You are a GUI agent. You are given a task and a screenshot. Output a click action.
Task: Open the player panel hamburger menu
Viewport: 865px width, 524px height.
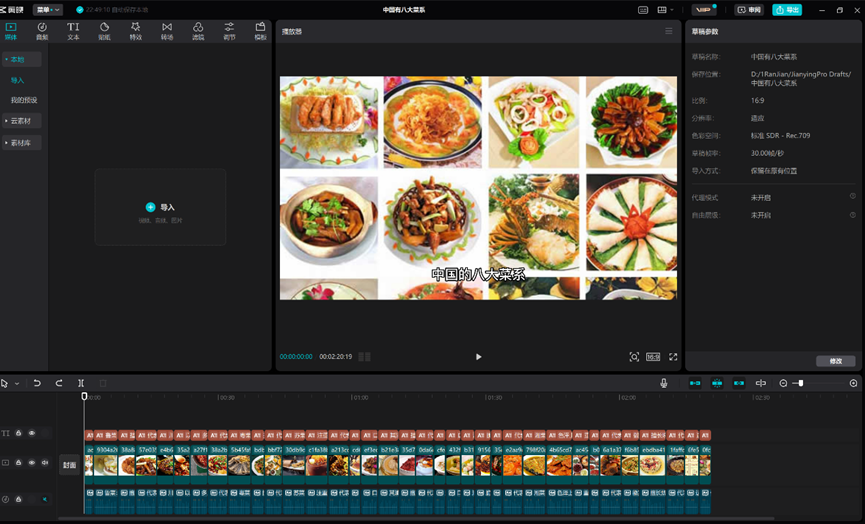[x=669, y=31]
